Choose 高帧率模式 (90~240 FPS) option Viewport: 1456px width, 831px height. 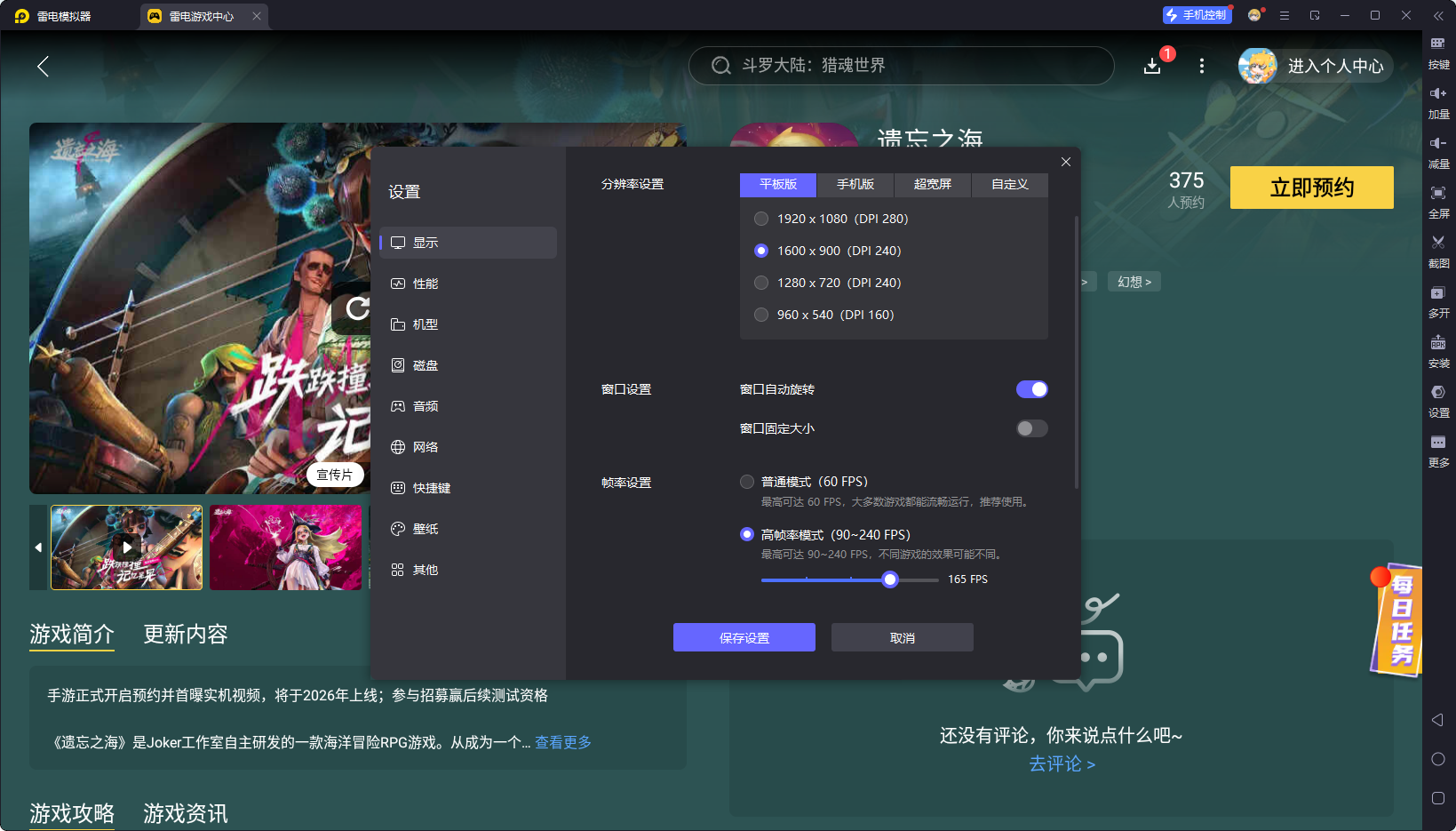tap(747, 534)
